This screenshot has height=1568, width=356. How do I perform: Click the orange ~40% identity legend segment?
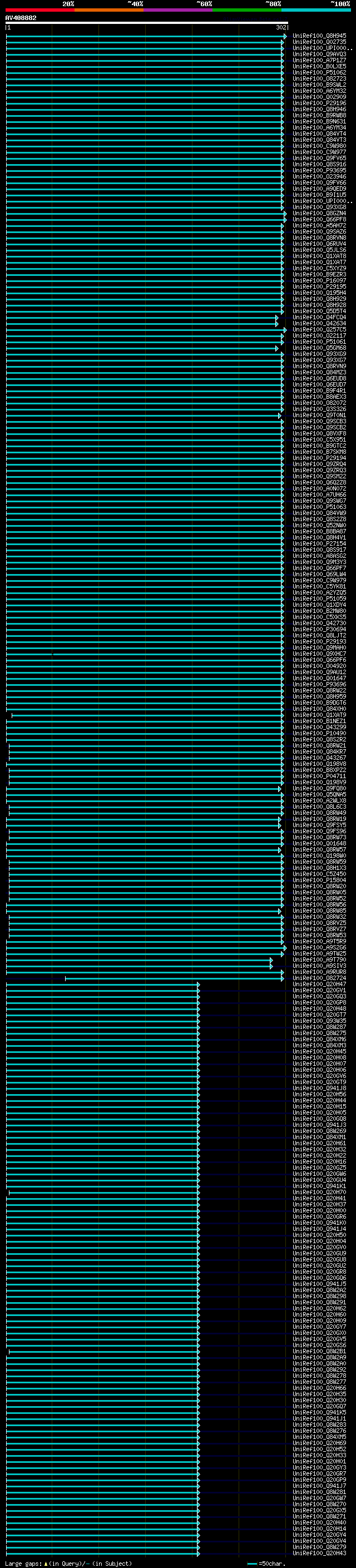109,10
